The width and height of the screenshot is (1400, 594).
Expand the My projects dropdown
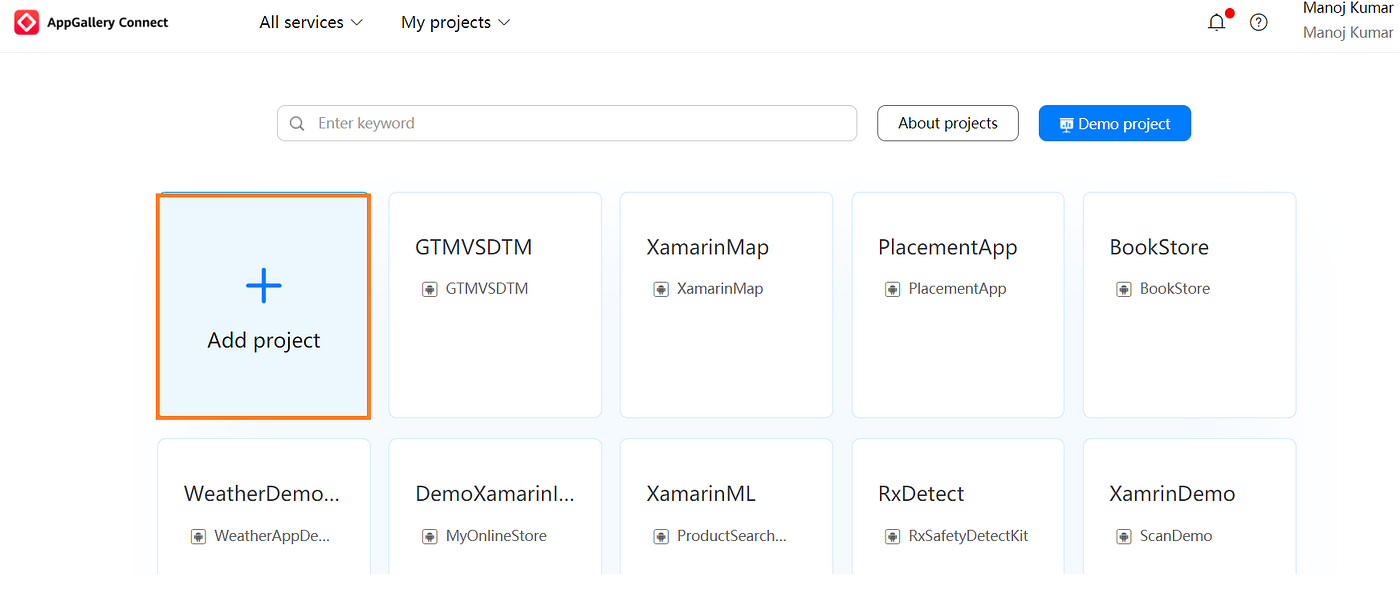click(456, 22)
